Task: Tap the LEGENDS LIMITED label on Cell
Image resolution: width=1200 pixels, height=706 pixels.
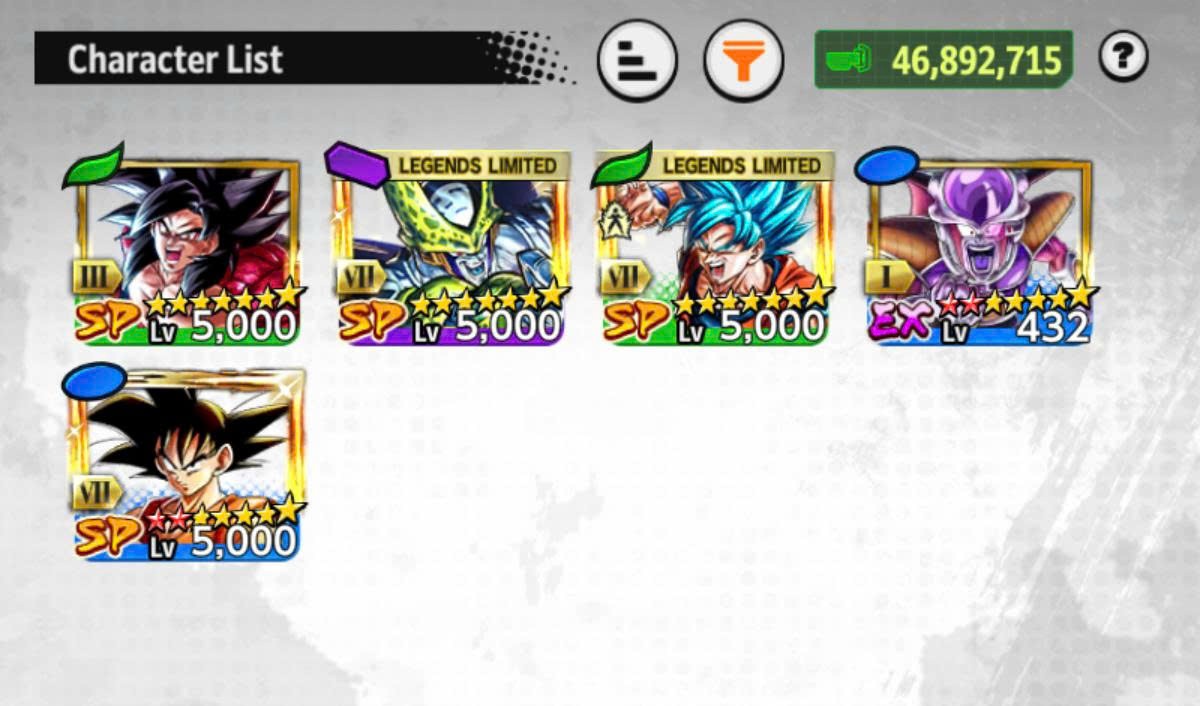Action: click(x=478, y=165)
